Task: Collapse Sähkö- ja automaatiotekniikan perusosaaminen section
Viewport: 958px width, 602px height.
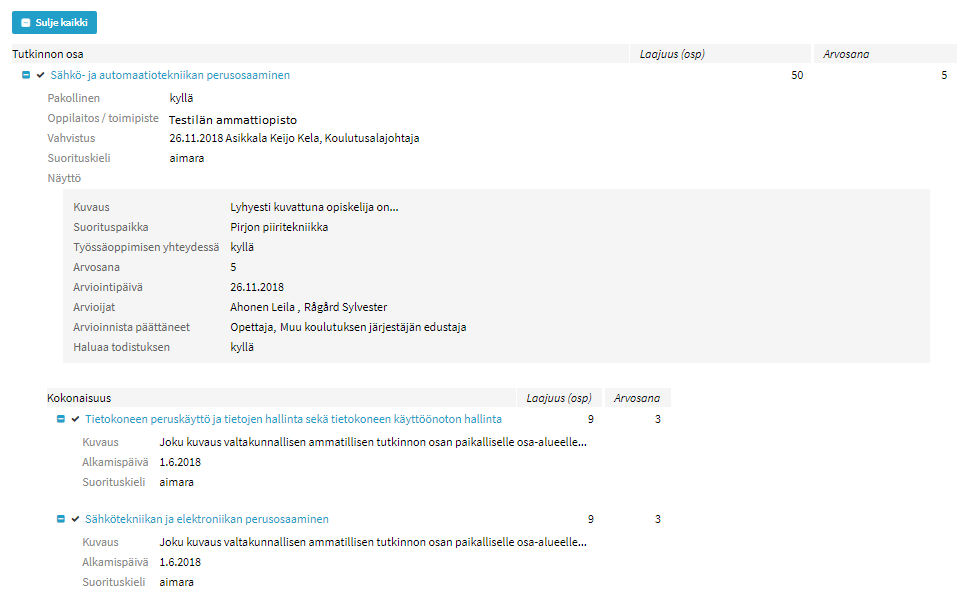Action: [26, 75]
